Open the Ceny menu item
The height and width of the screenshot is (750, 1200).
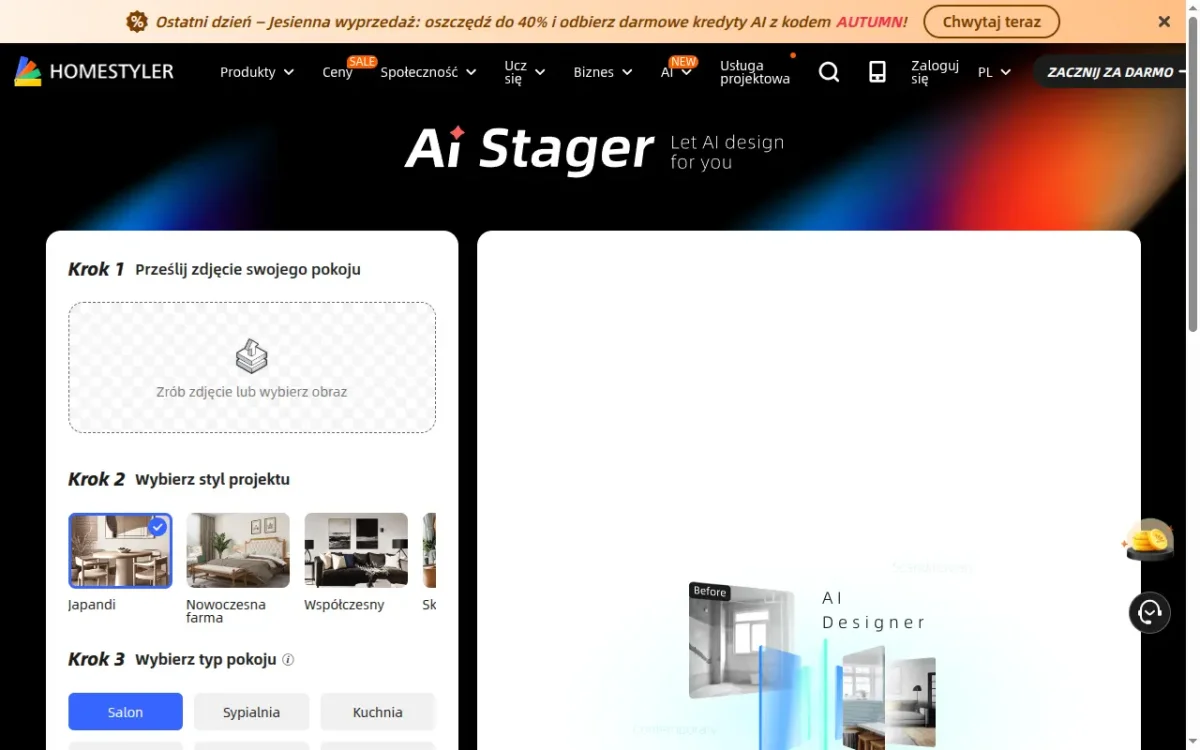(x=337, y=72)
